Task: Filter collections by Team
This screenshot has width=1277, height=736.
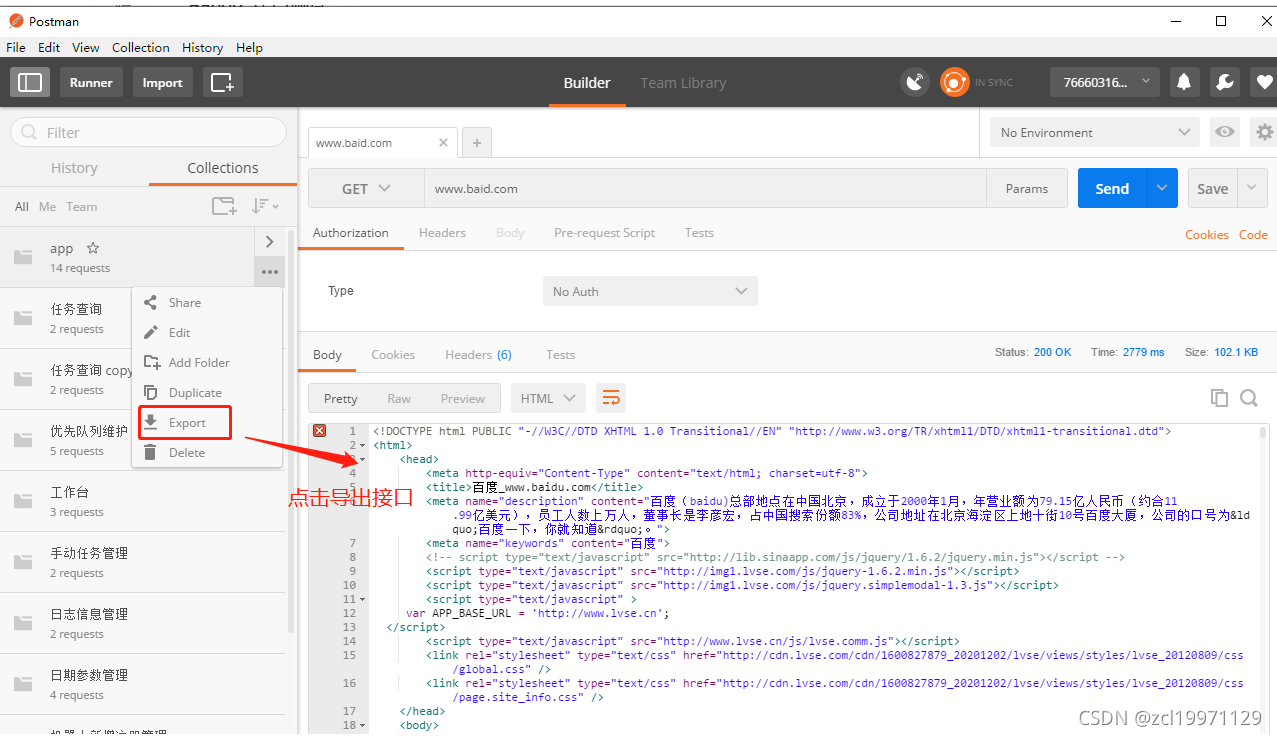Action: pyautogui.click(x=82, y=206)
